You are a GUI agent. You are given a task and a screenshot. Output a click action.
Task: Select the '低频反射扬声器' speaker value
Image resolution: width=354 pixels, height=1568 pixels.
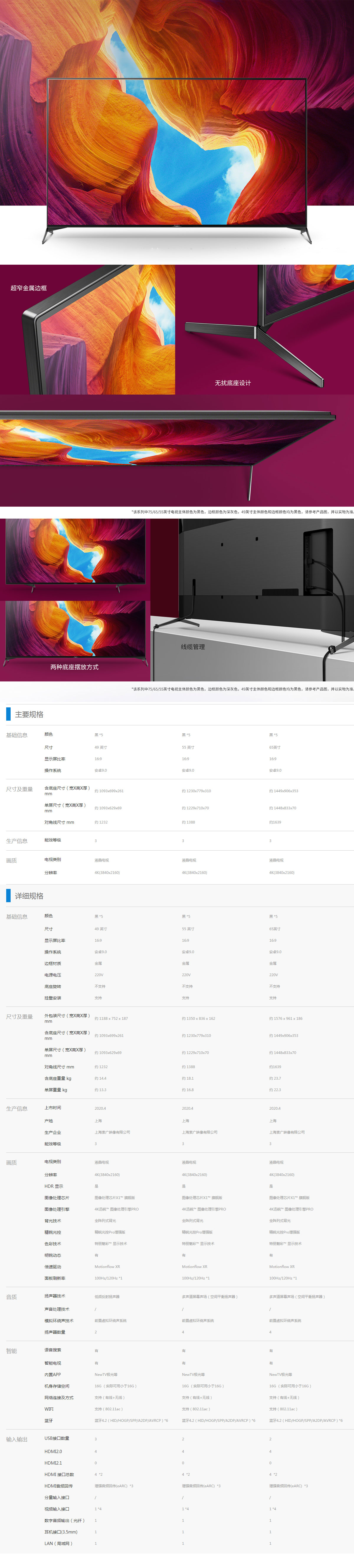pyautogui.click(x=107, y=1297)
